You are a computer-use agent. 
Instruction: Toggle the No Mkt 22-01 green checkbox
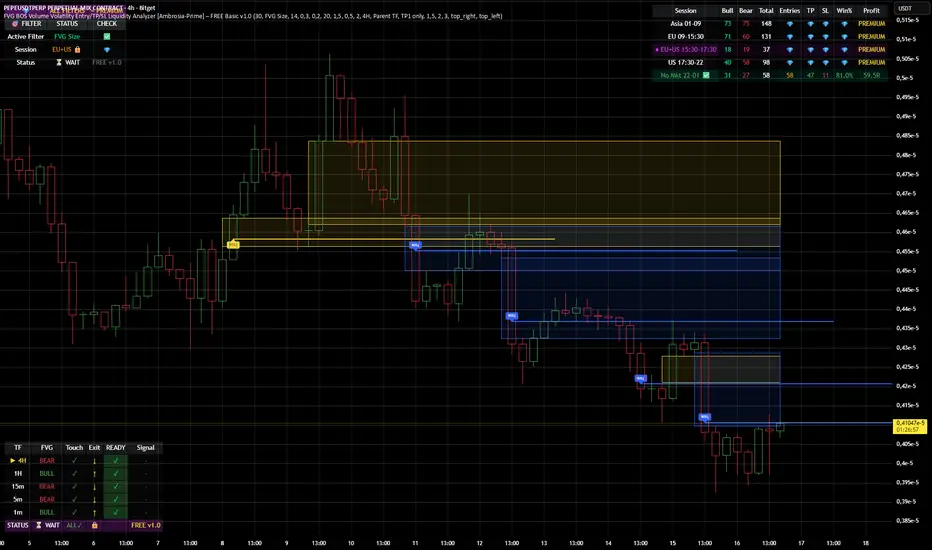pos(706,76)
